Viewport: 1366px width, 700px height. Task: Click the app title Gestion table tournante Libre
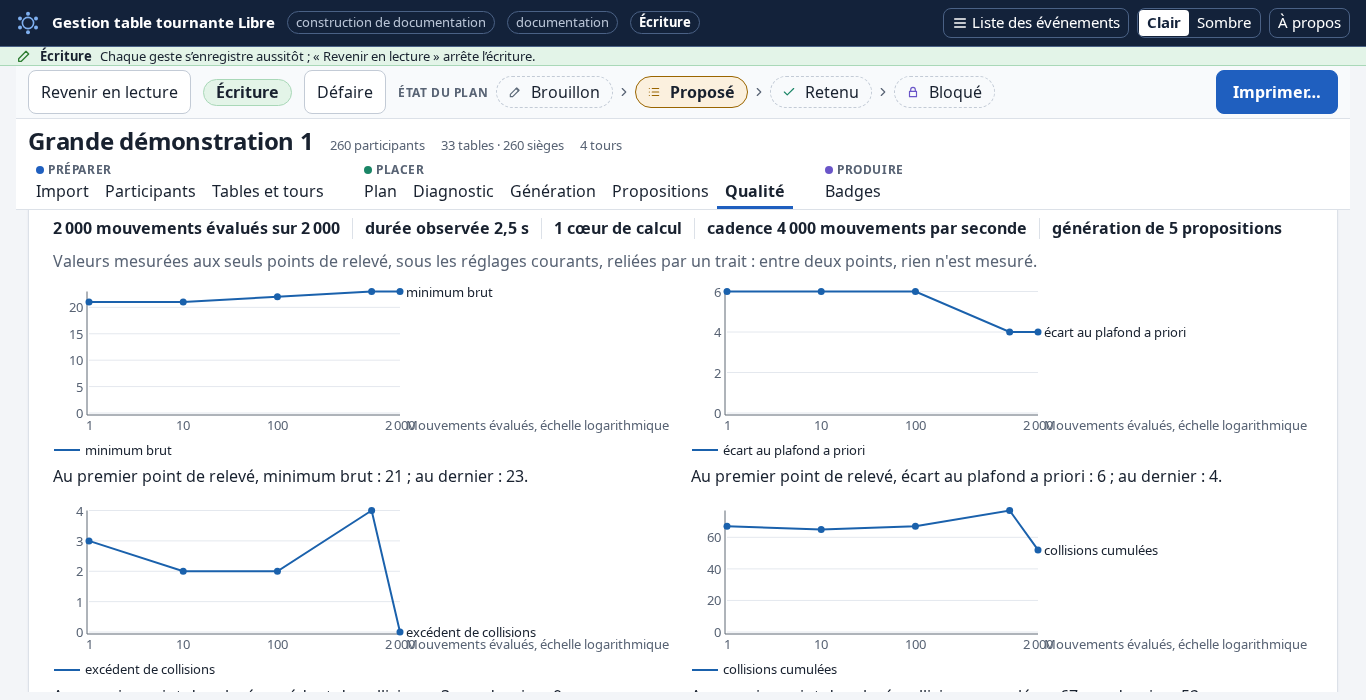tap(163, 22)
